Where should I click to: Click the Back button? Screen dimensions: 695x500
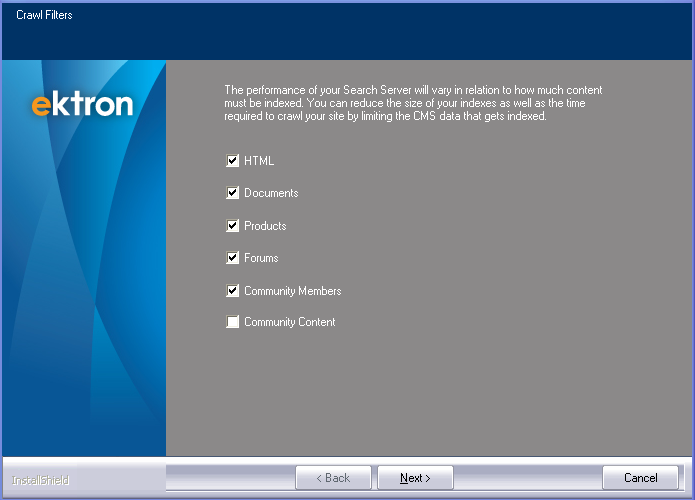click(x=333, y=478)
